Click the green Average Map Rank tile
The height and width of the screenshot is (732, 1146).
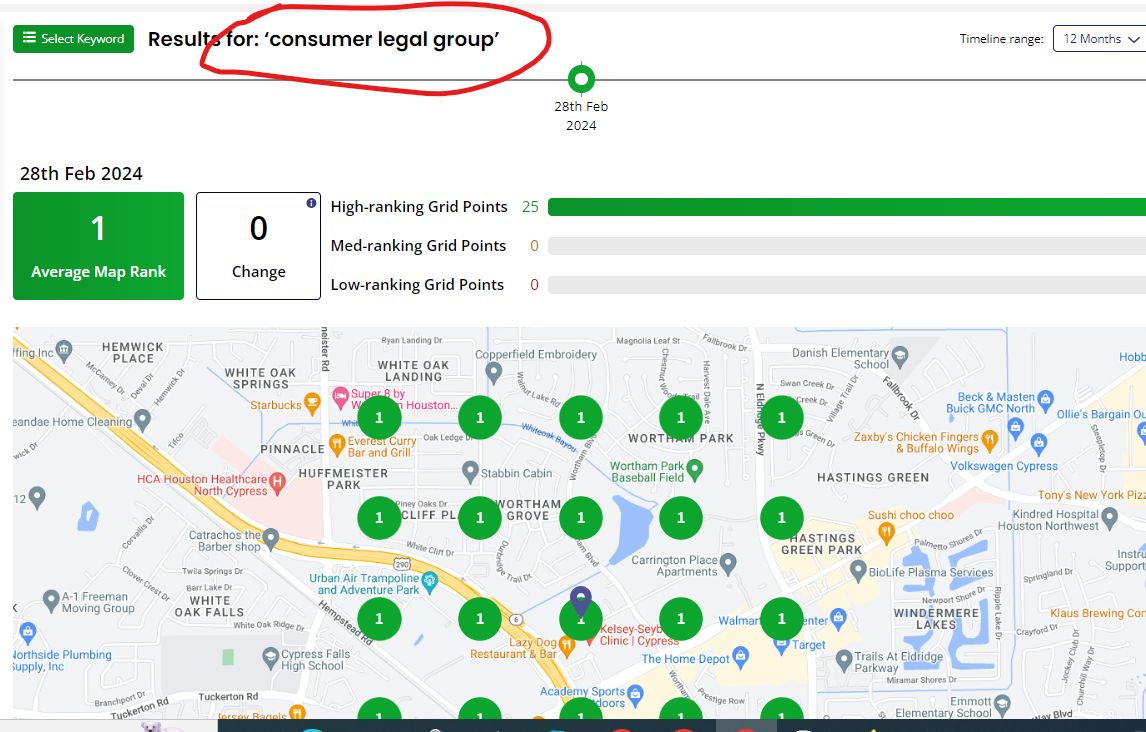pos(99,245)
